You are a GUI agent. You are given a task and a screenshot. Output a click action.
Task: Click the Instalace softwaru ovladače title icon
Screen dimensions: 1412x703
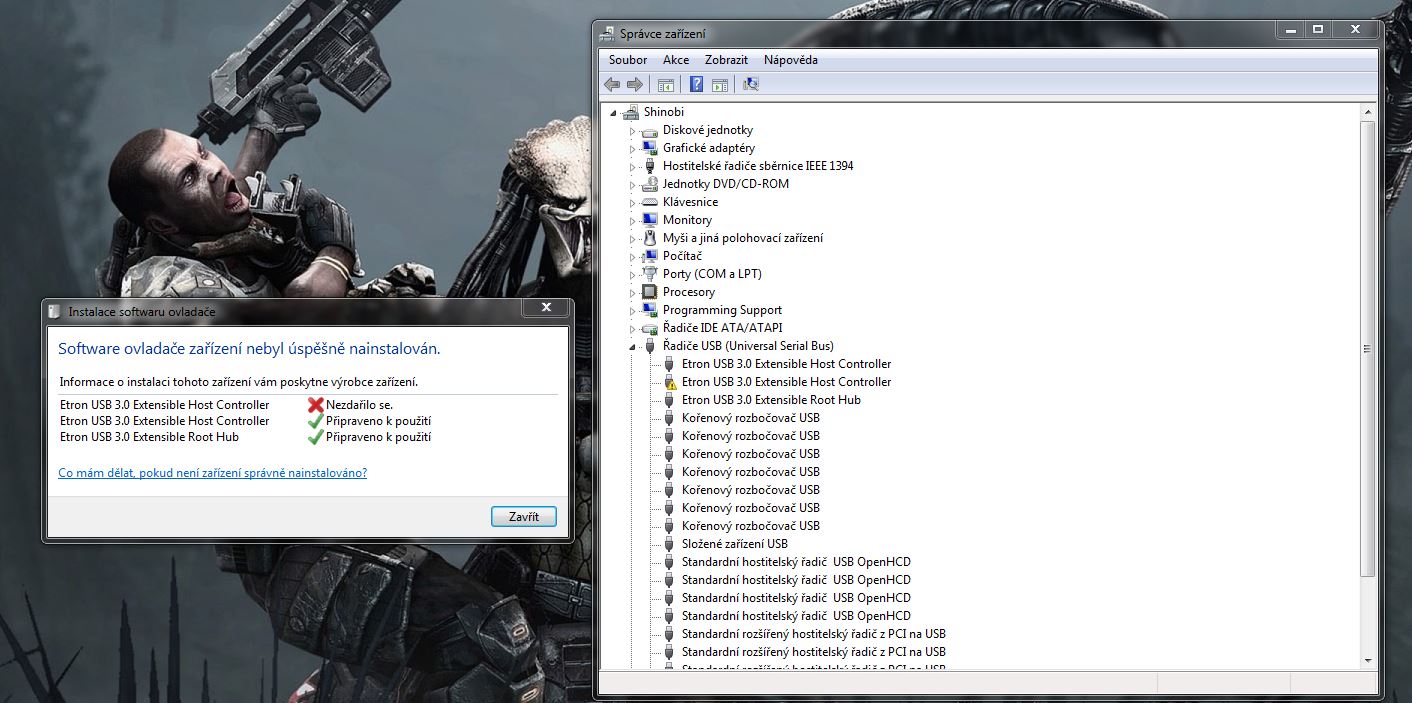(54, 311)
